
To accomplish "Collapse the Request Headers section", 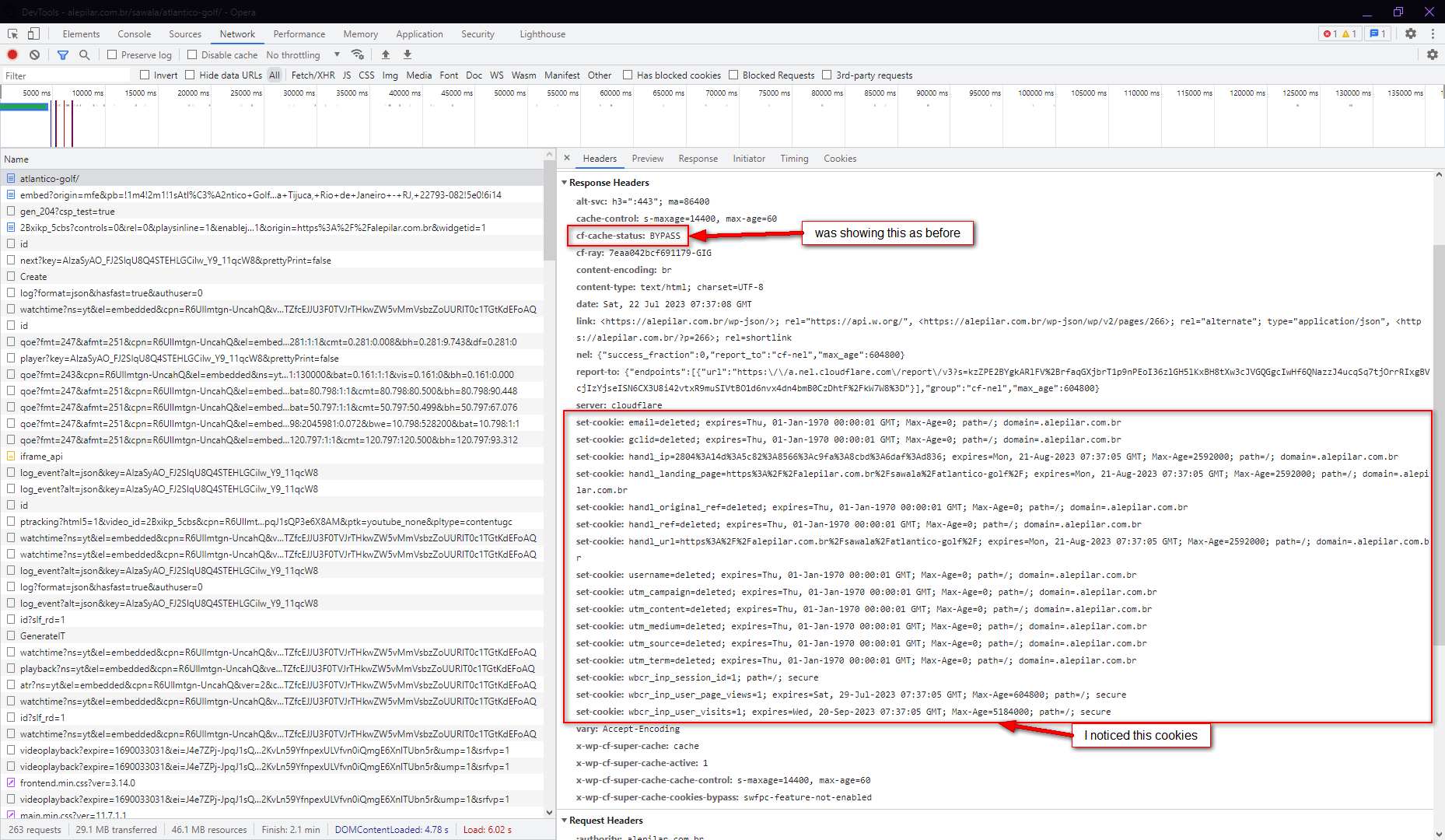I will pyautogui.click(x=565, y=821).
